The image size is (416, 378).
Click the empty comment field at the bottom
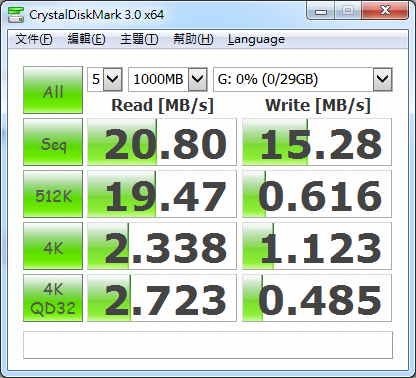click(x=208, y=345)
